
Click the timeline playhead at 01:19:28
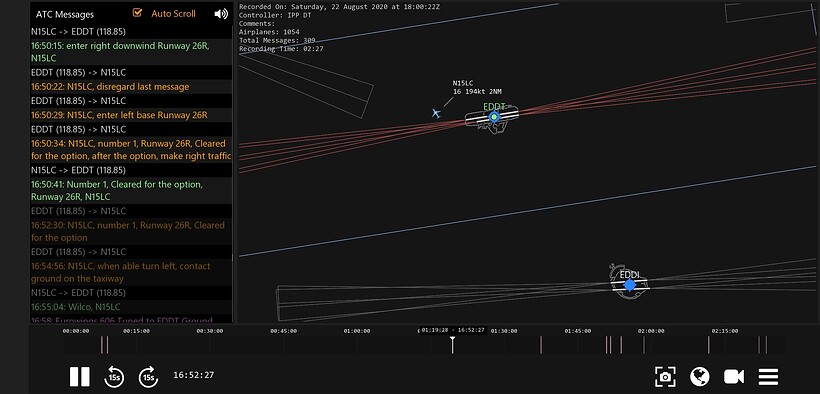pos(453,344)
